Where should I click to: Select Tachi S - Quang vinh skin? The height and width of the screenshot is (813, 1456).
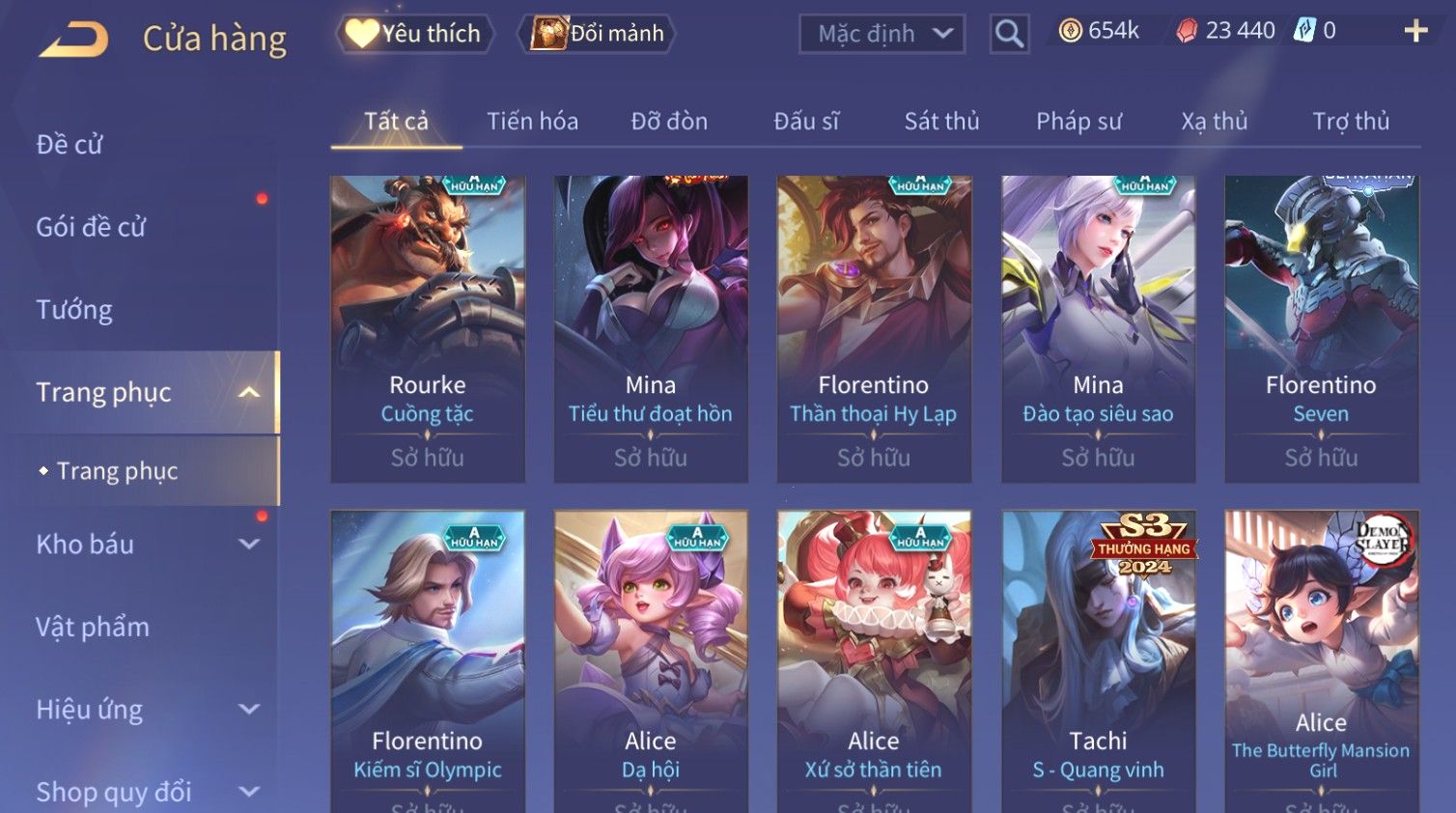[1098, 661]
